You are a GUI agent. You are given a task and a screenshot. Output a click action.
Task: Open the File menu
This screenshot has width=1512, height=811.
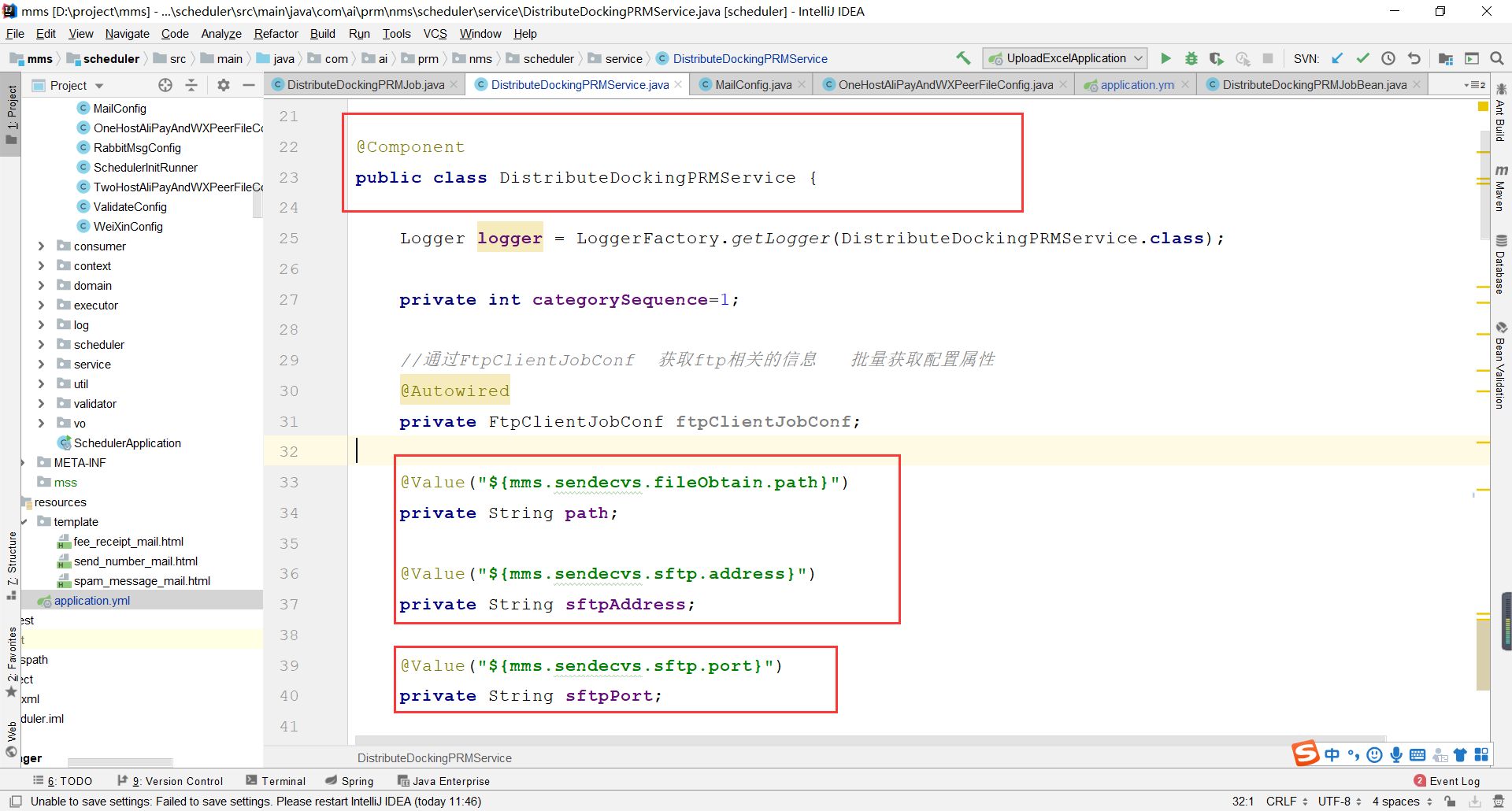pos(15,34)
